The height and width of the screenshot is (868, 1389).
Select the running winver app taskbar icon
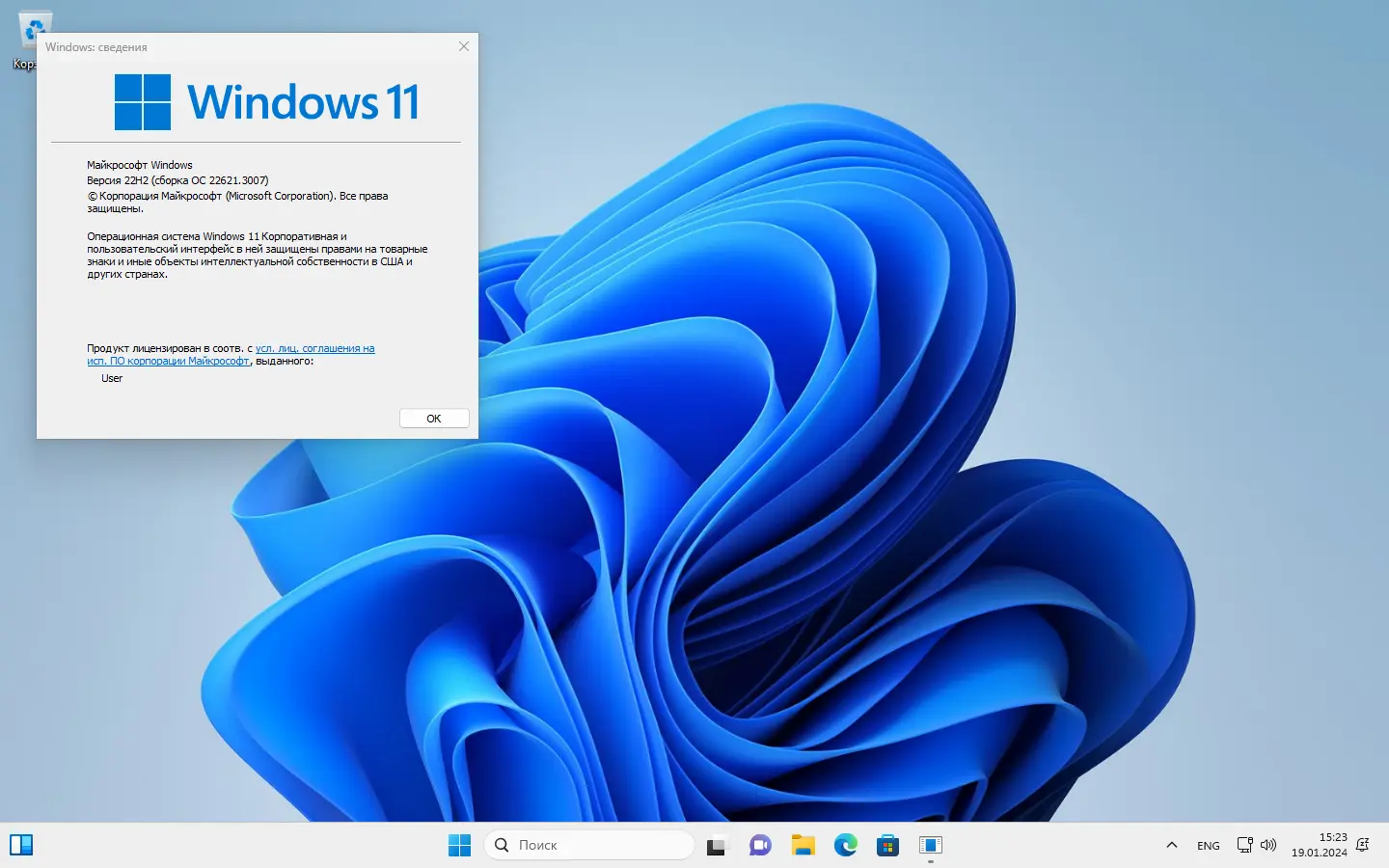tap(931, 846)
